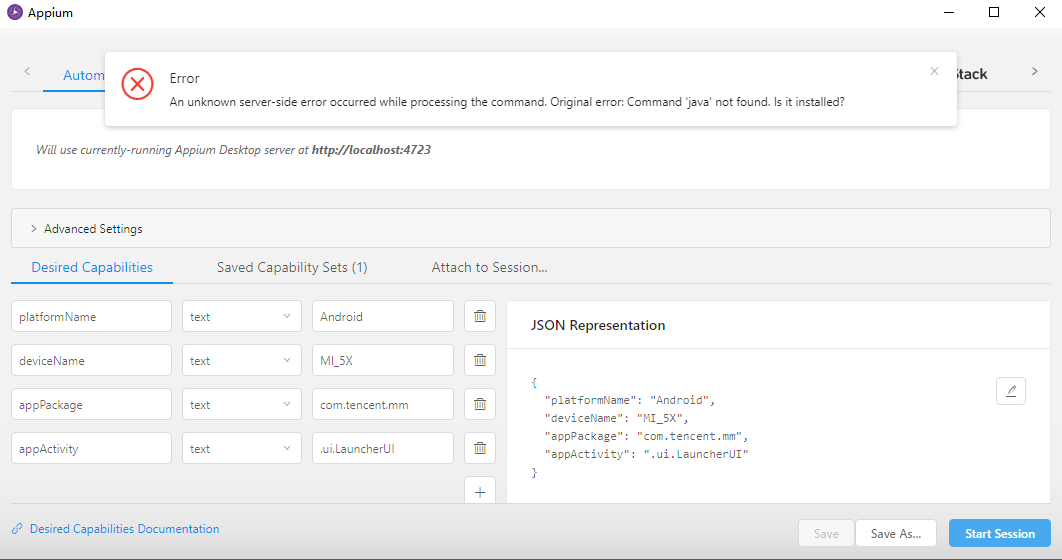Open Attach to Session tab
1062x560 pixels.
pyautogui.click(x=490, y=267)
